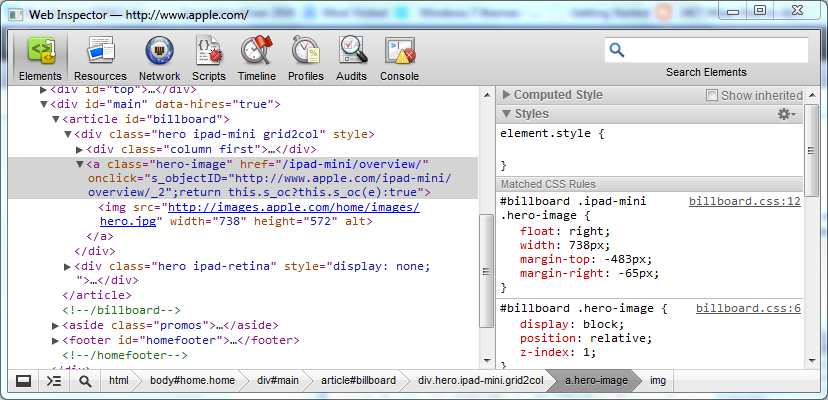Select div#main breadcrumb
The width and height of the screenshot is (828, 400).
278,380
